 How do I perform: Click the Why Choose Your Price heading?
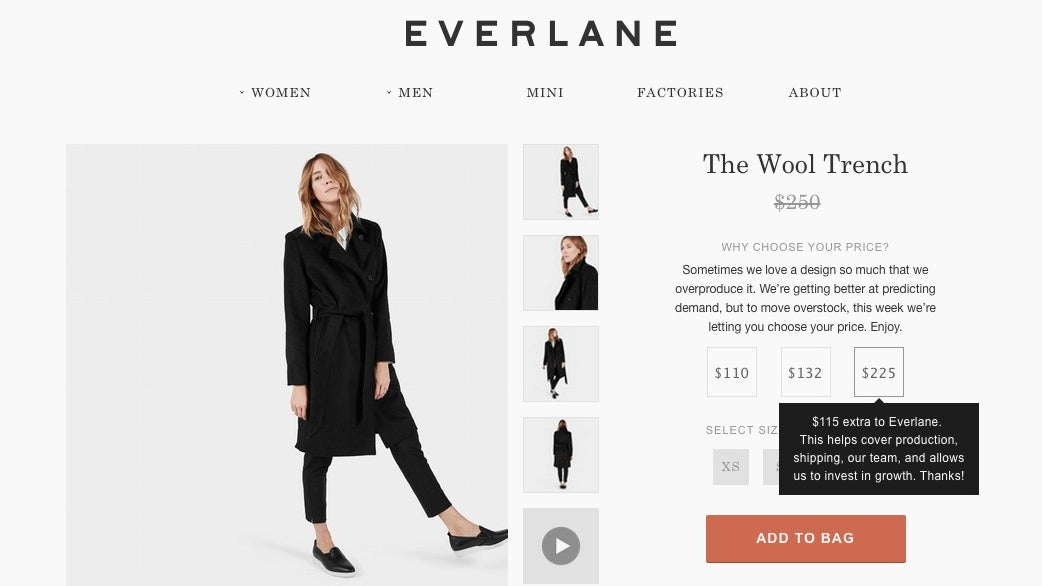[805, 247]
